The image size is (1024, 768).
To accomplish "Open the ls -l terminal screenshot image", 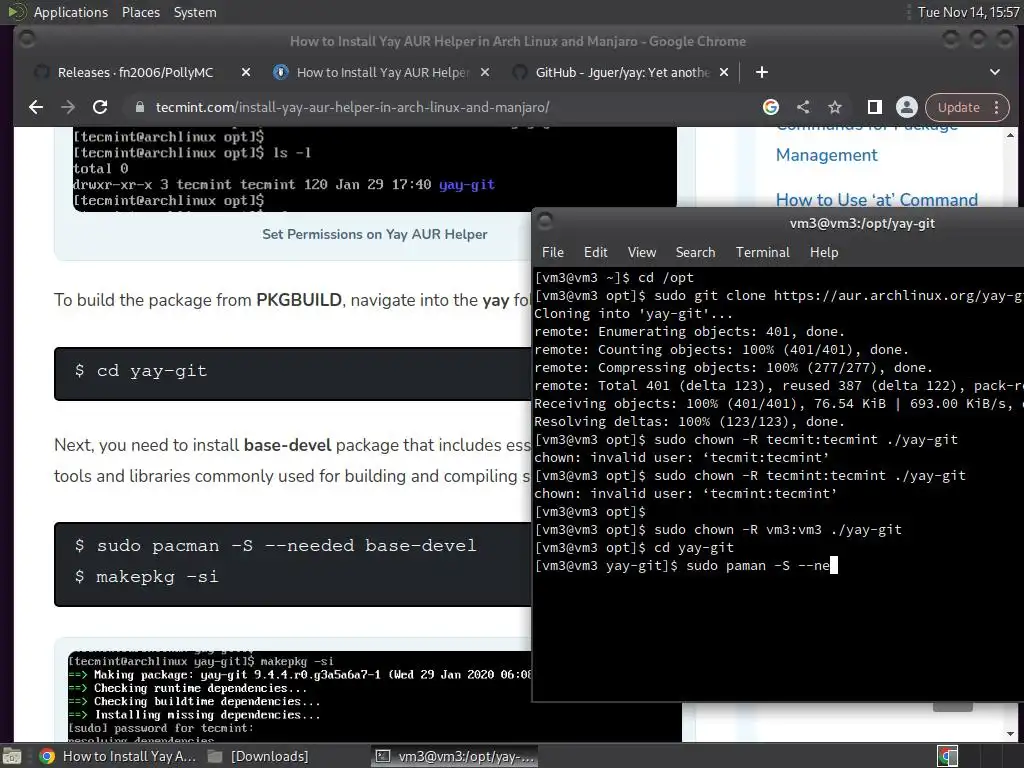I will 375,169.
